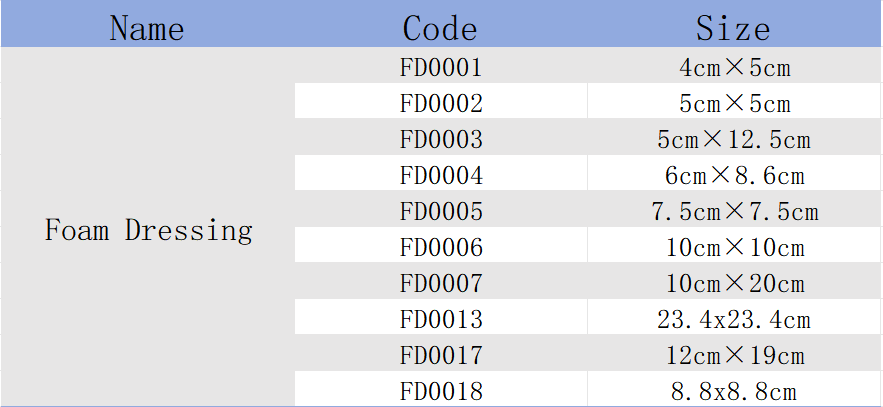Viewport: 883px width, 407px height.
Task: Click the Foam Dressing merged cell
Action: point(148,227)
